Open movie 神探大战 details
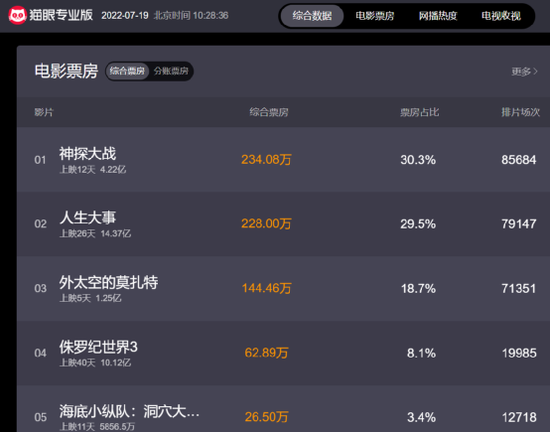This screenshot has height=432, width=550. (x=87, y=154)
